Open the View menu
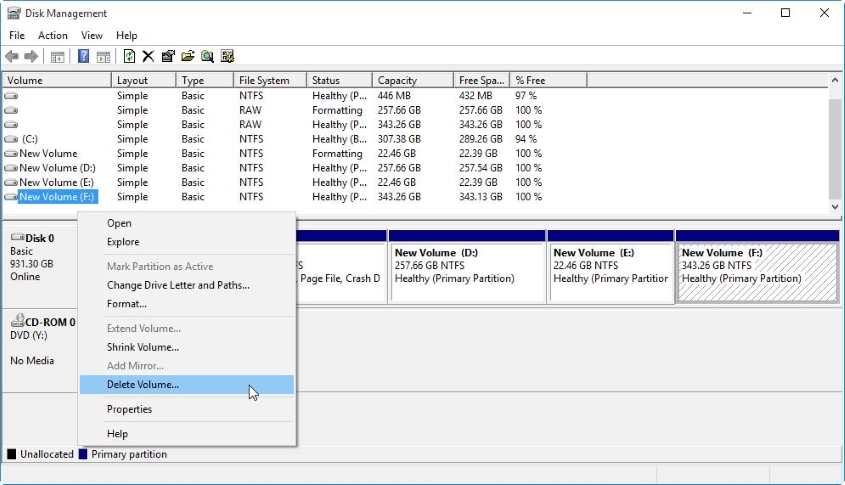This screenshot has width=845, height=485. [x=92, y=36]
